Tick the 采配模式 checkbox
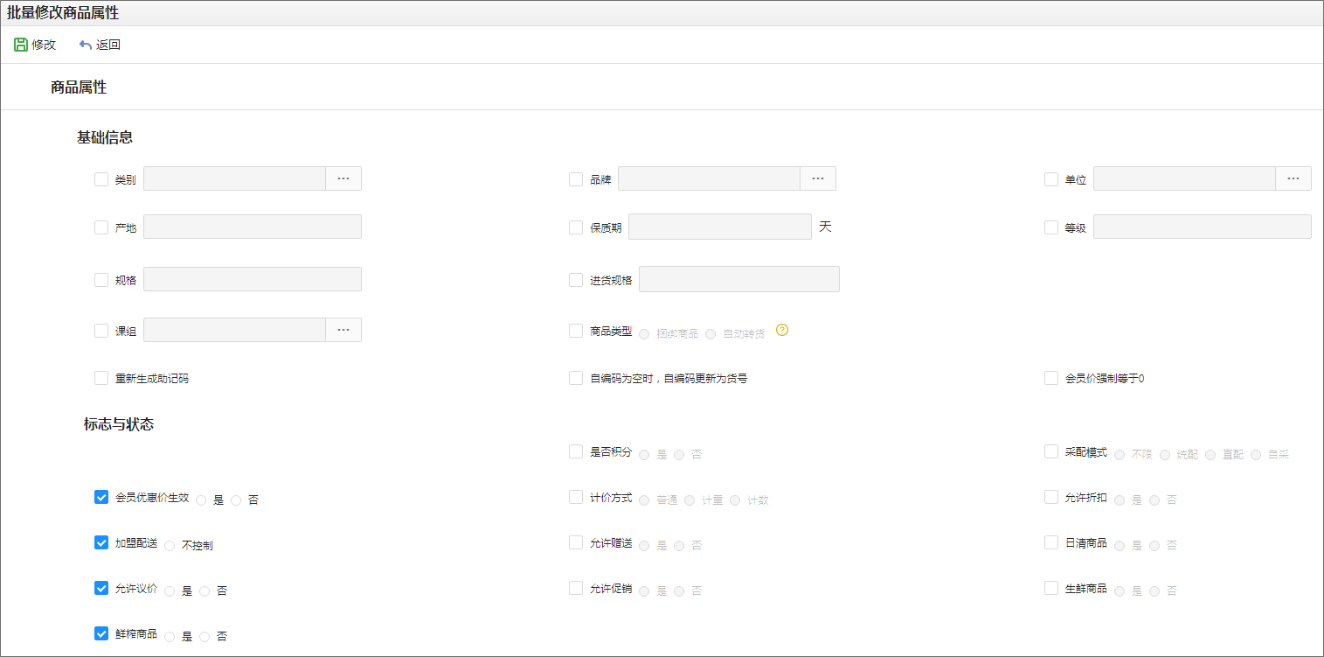Screen dimensions: 1324x657 click(1051, 451)
